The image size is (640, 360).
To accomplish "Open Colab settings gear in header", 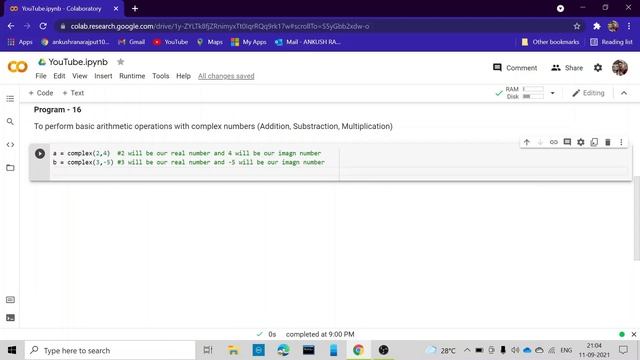I will (598, 68).
